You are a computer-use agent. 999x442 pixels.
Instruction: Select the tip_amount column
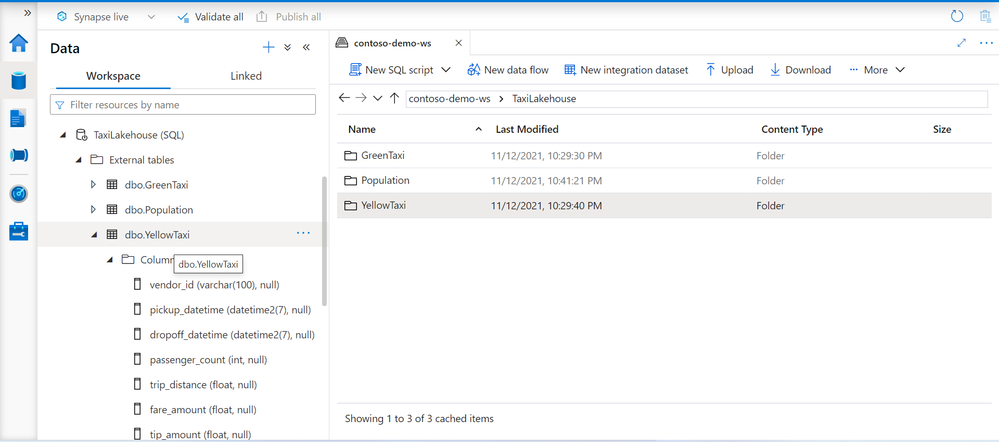[201, 434]
